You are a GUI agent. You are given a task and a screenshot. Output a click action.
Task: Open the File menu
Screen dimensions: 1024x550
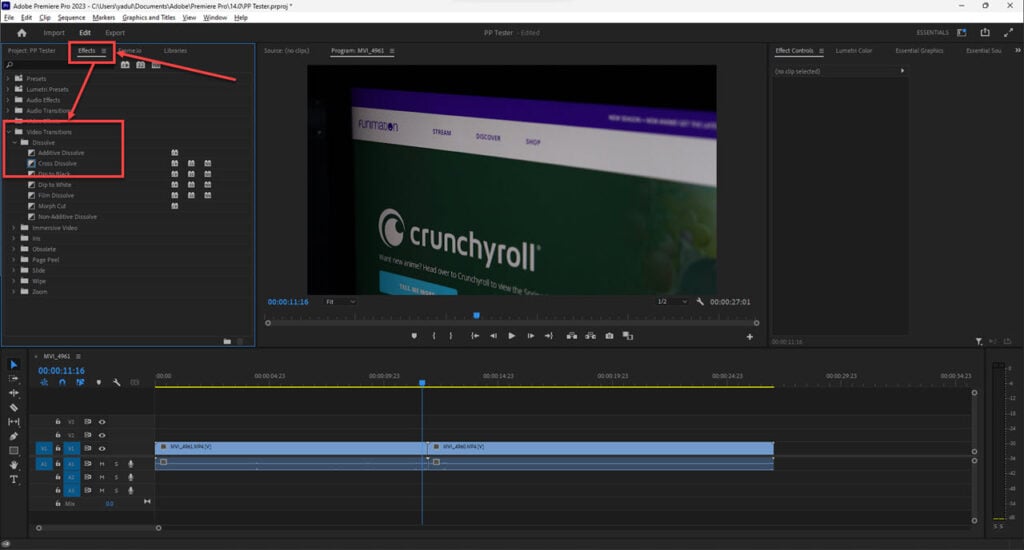click(8, 18)
